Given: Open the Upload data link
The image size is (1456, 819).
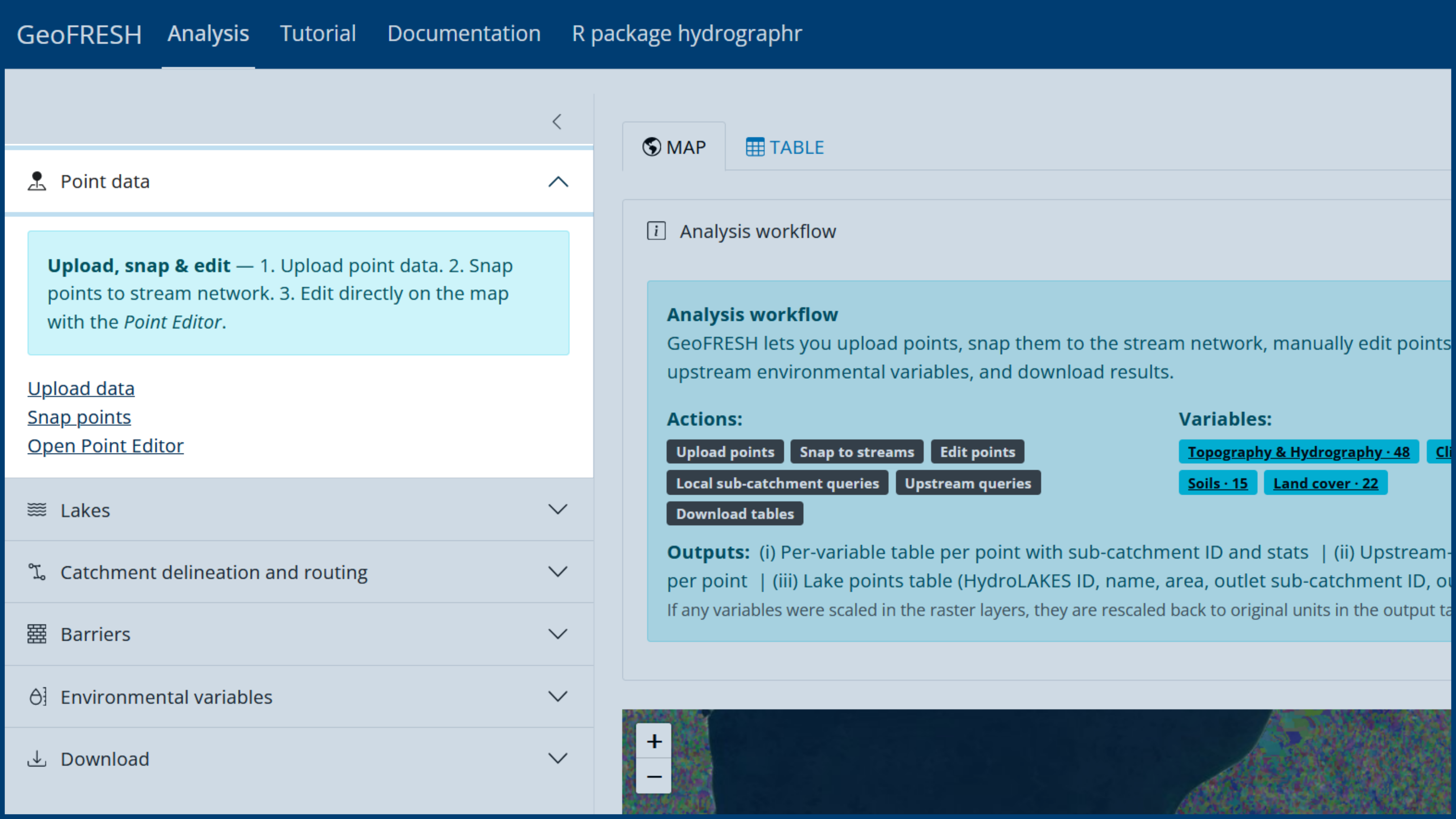Looking at the screenshot, I should (x=81, y=388).
